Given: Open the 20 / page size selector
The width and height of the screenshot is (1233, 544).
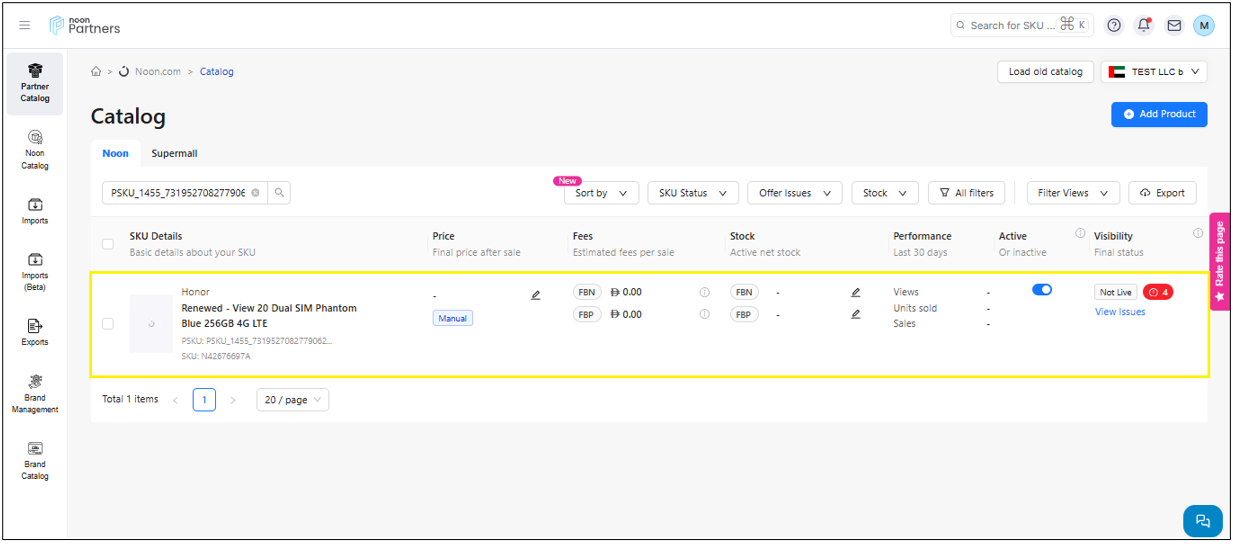Looking at the screenshot, I should 292,400.
